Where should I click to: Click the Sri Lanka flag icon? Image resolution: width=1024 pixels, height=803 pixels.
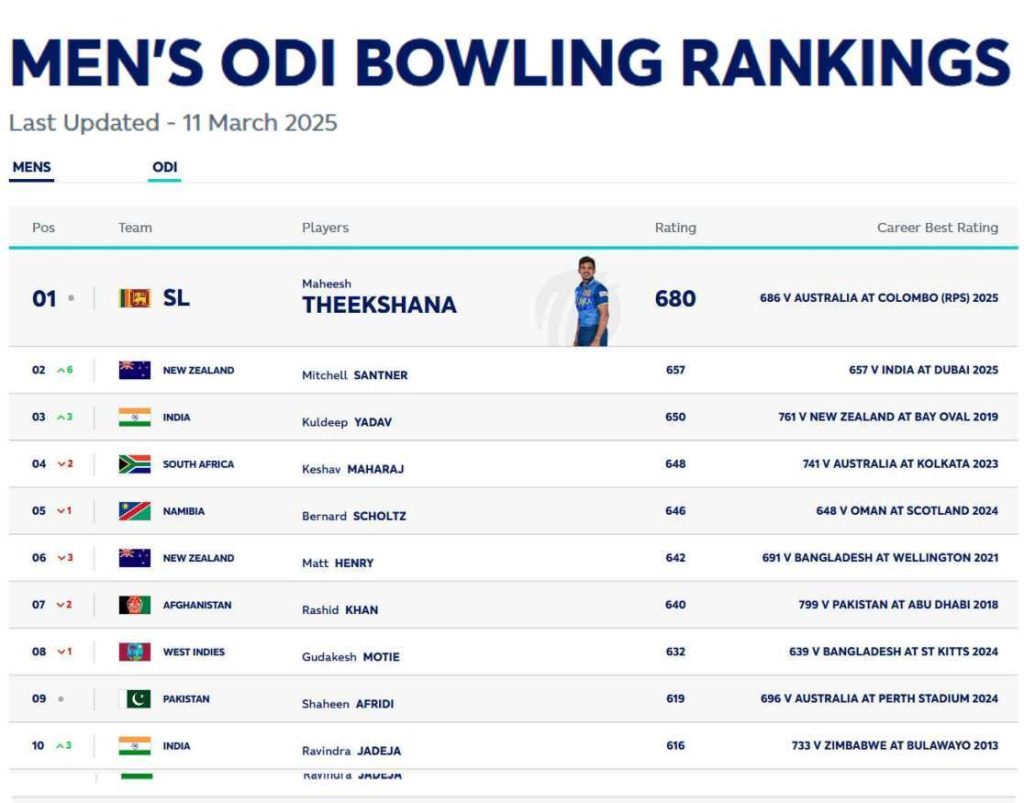[134, 298]
